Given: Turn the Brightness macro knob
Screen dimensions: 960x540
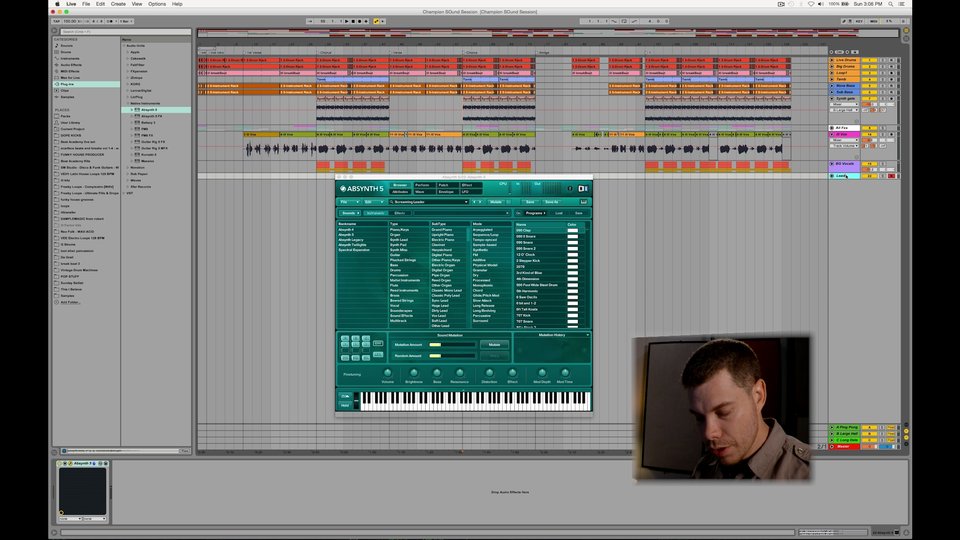Looking at the screenshot, I should 414,373.
